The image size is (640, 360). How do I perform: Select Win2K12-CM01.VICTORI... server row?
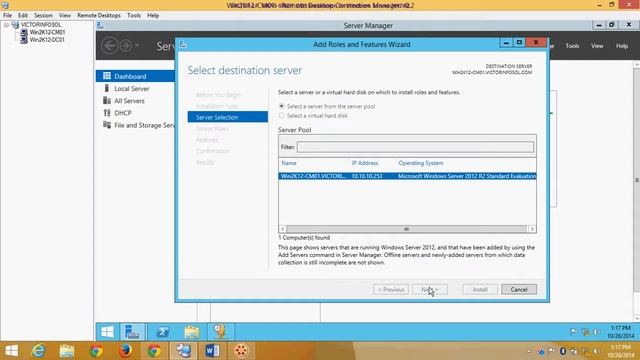pyautogui.click(x=407, y=176)
